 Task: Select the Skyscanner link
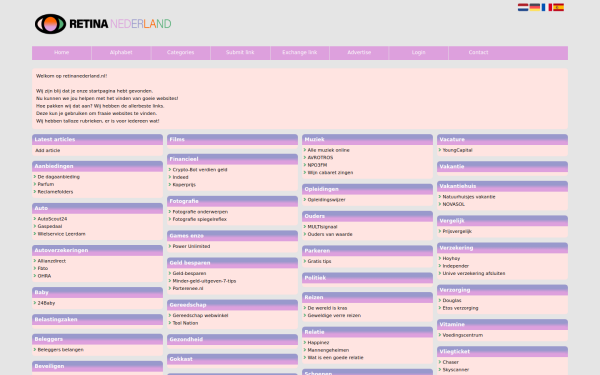(x=456, y=370)
